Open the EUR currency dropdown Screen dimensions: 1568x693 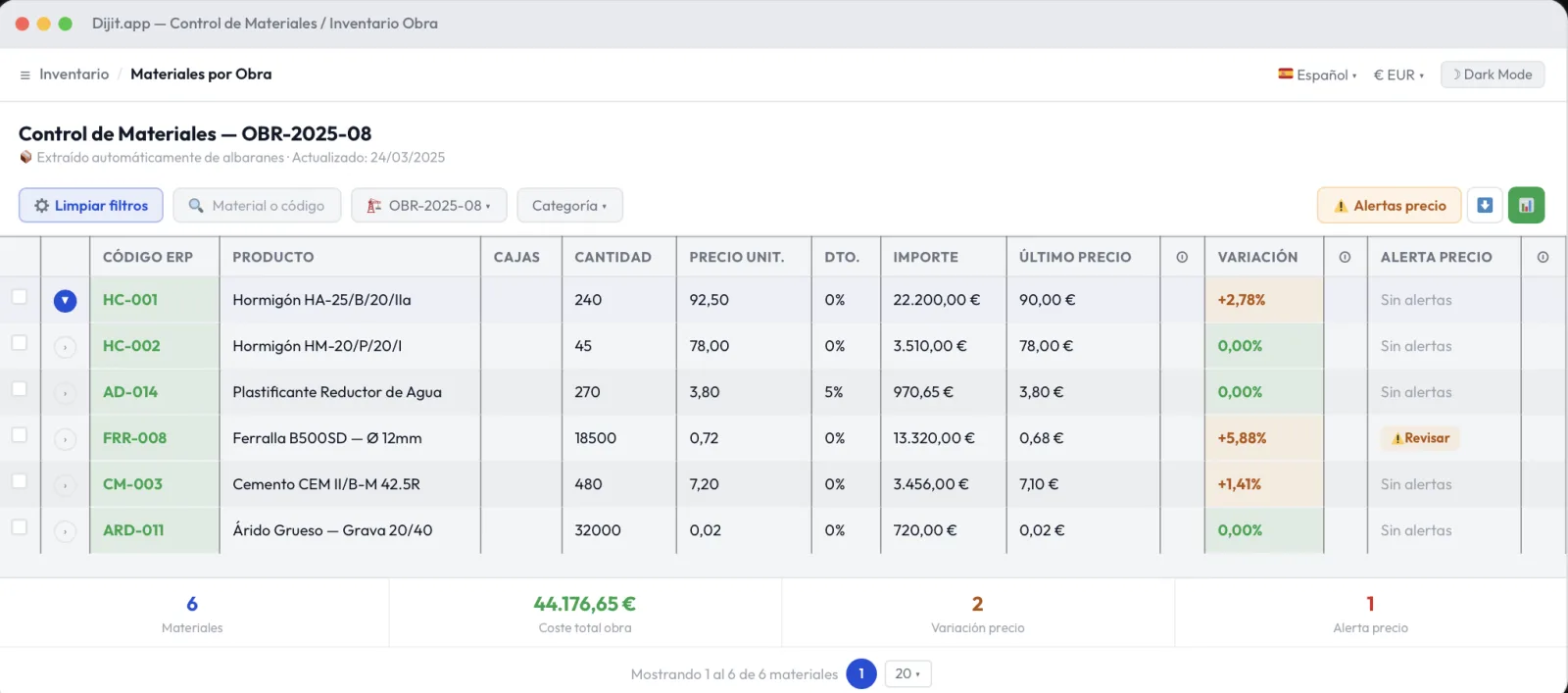tap(1398, 74)
